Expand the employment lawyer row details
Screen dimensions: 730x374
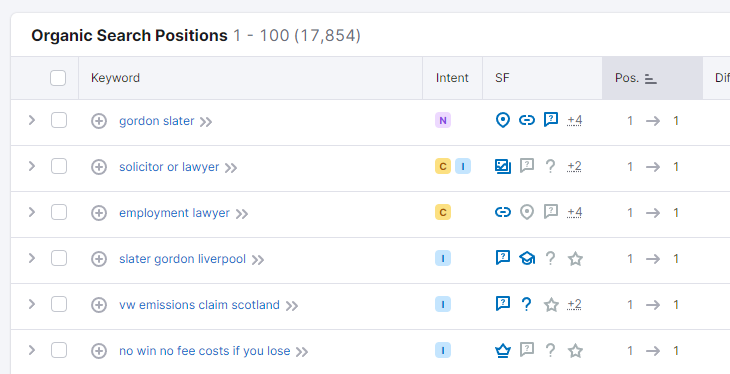(32, 212)
